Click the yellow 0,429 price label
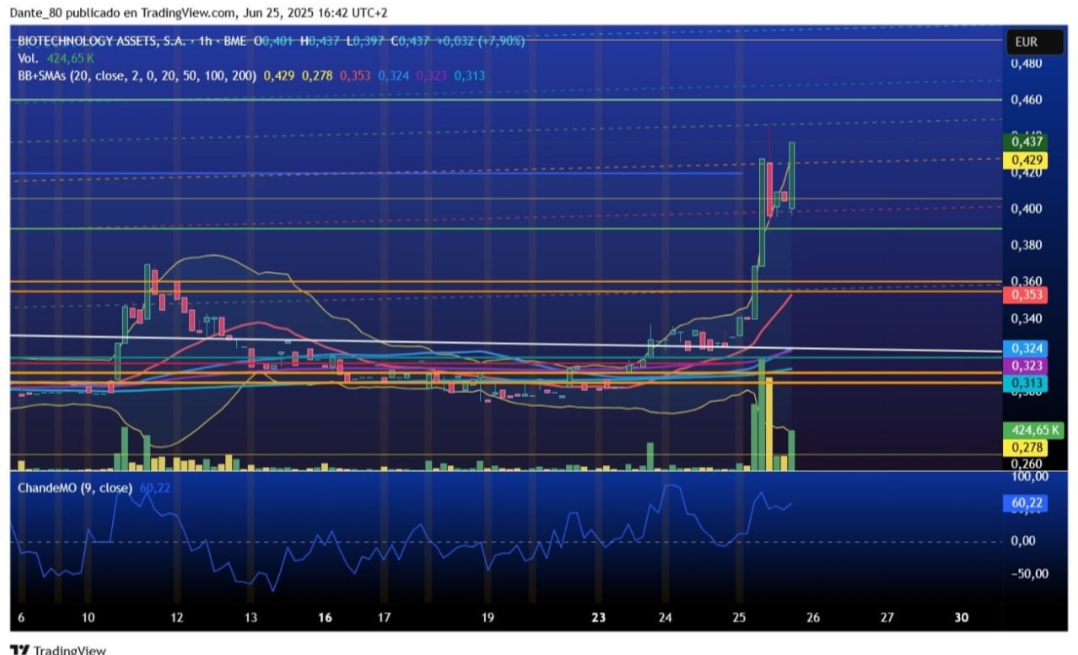 (x=1024, y=160)
